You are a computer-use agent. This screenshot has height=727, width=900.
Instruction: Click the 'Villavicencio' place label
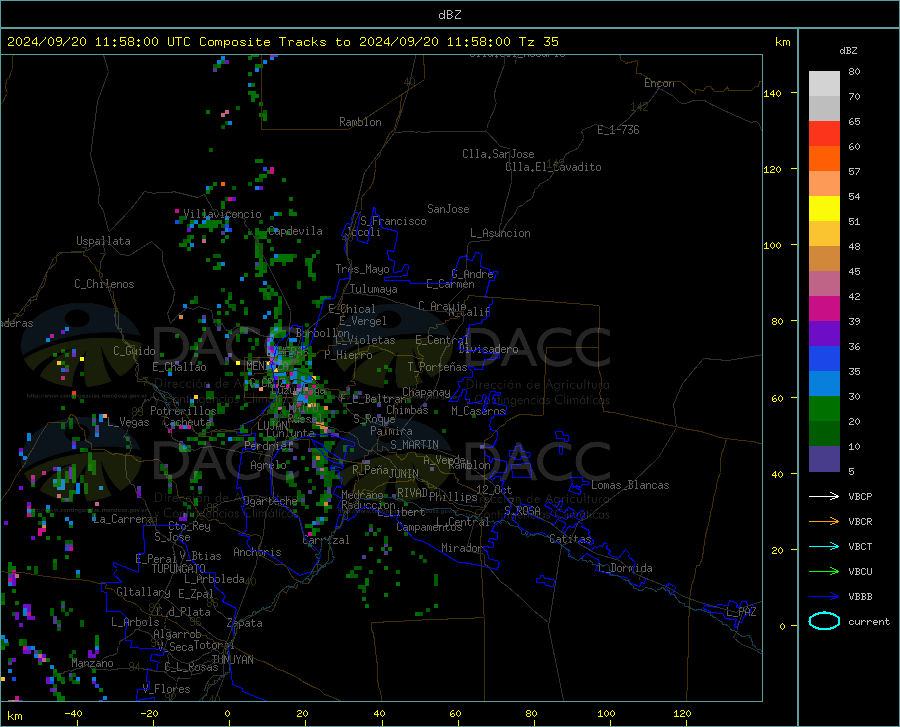click(222, 214)
